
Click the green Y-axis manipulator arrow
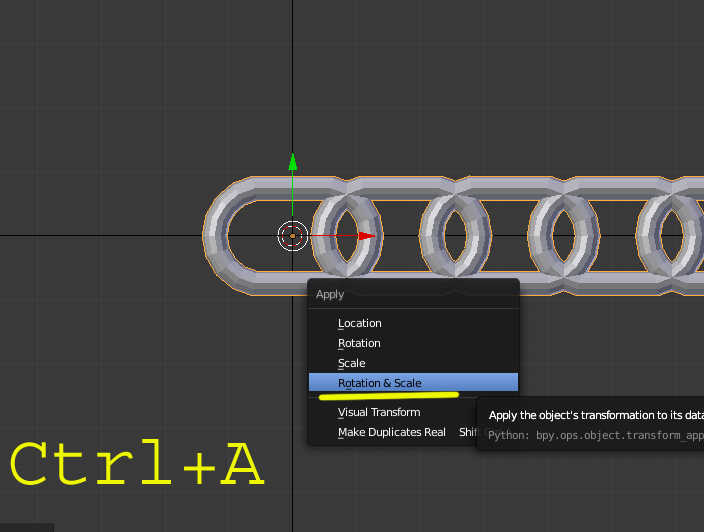293,162
